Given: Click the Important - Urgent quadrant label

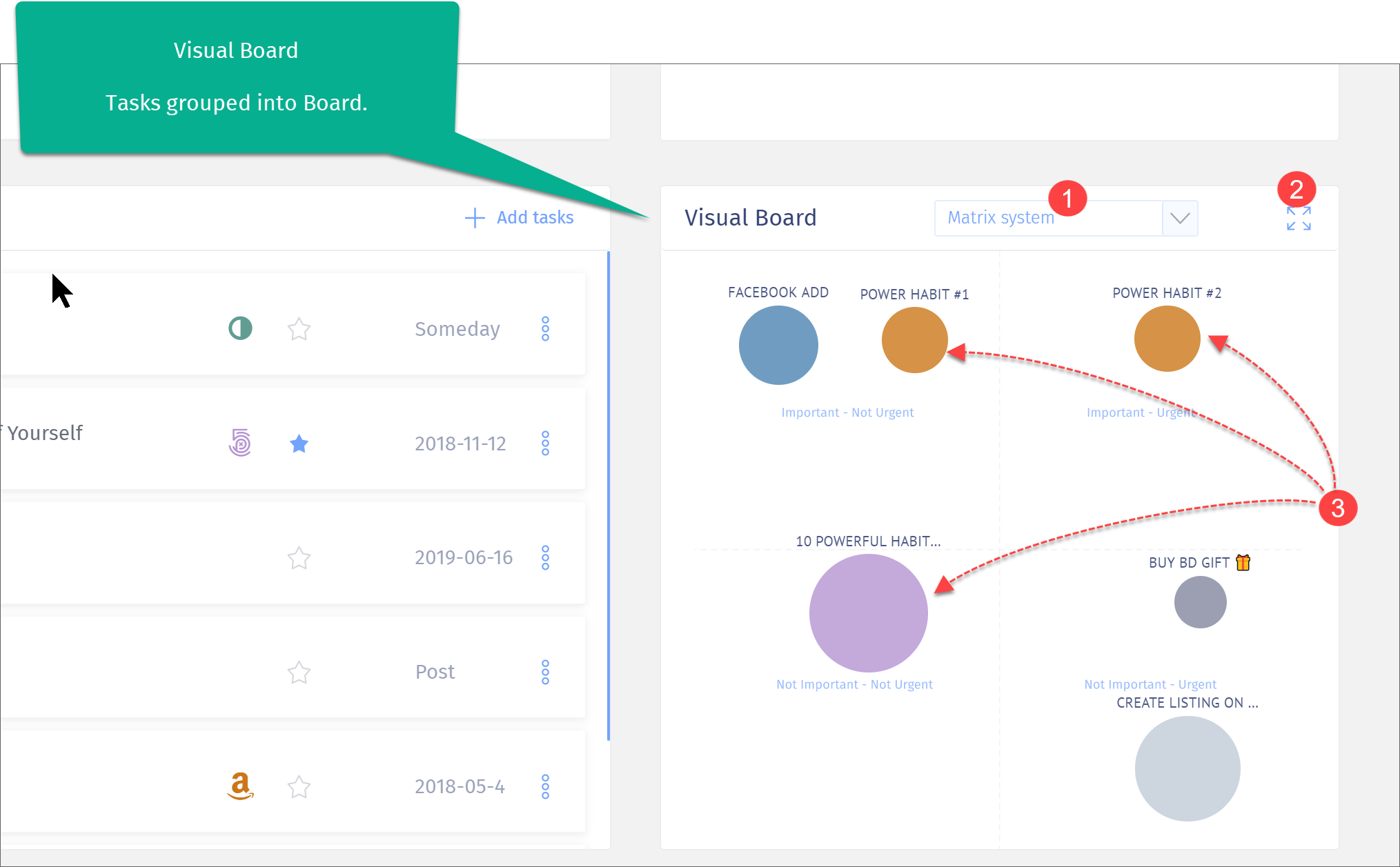Looking at the screenshot, I should [1141, 412].
